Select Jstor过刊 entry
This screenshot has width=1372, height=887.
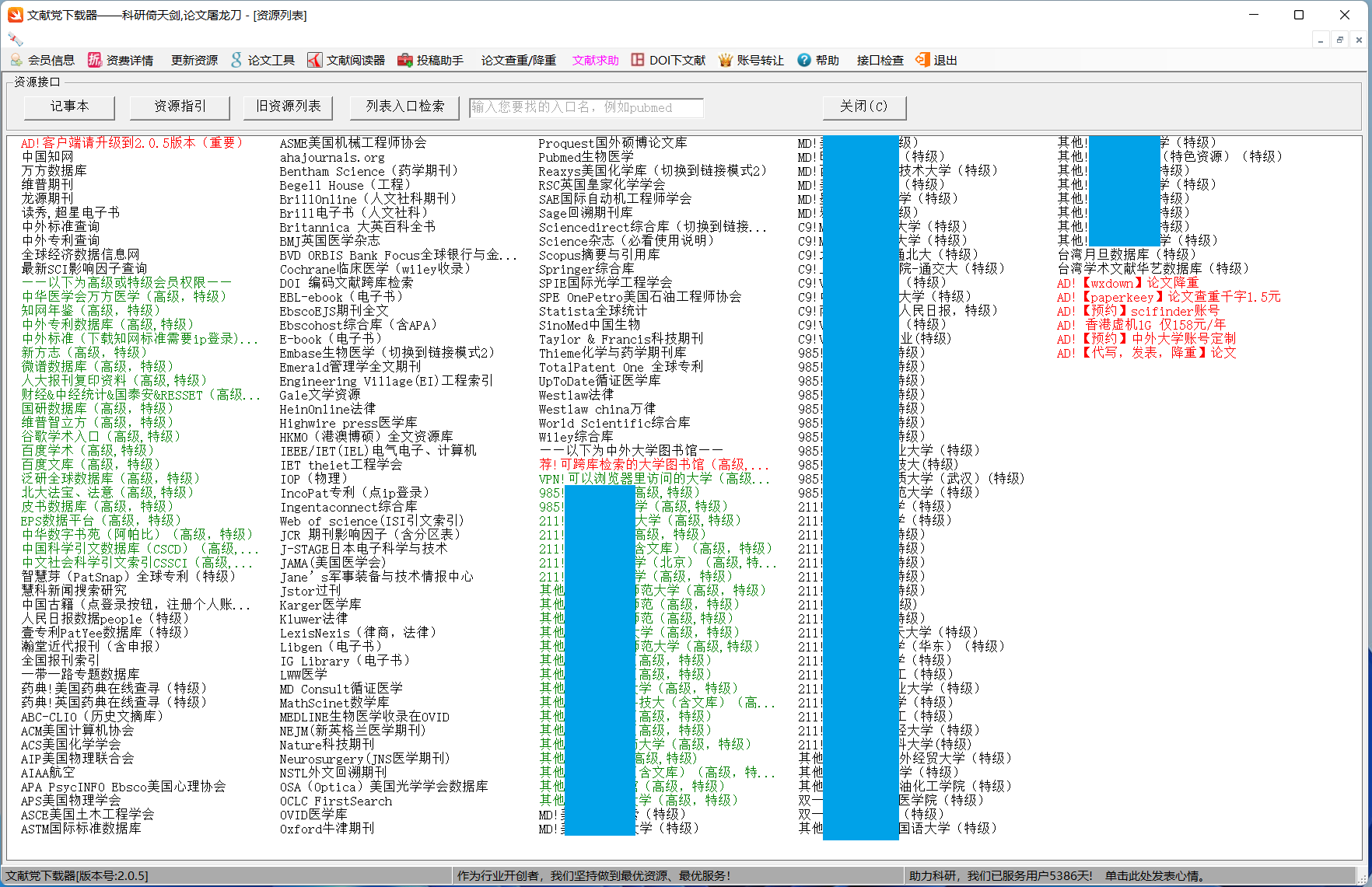[x=310, y=591]
